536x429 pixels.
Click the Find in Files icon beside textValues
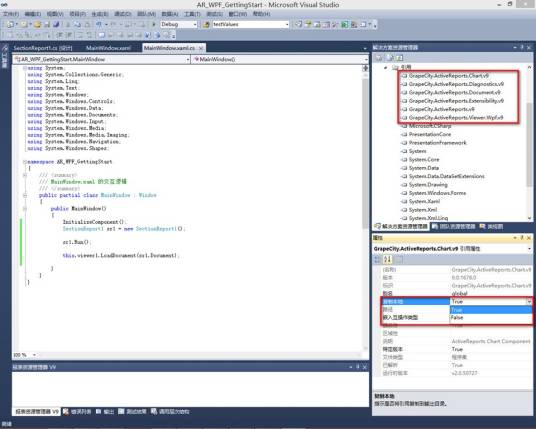(206, 24)
